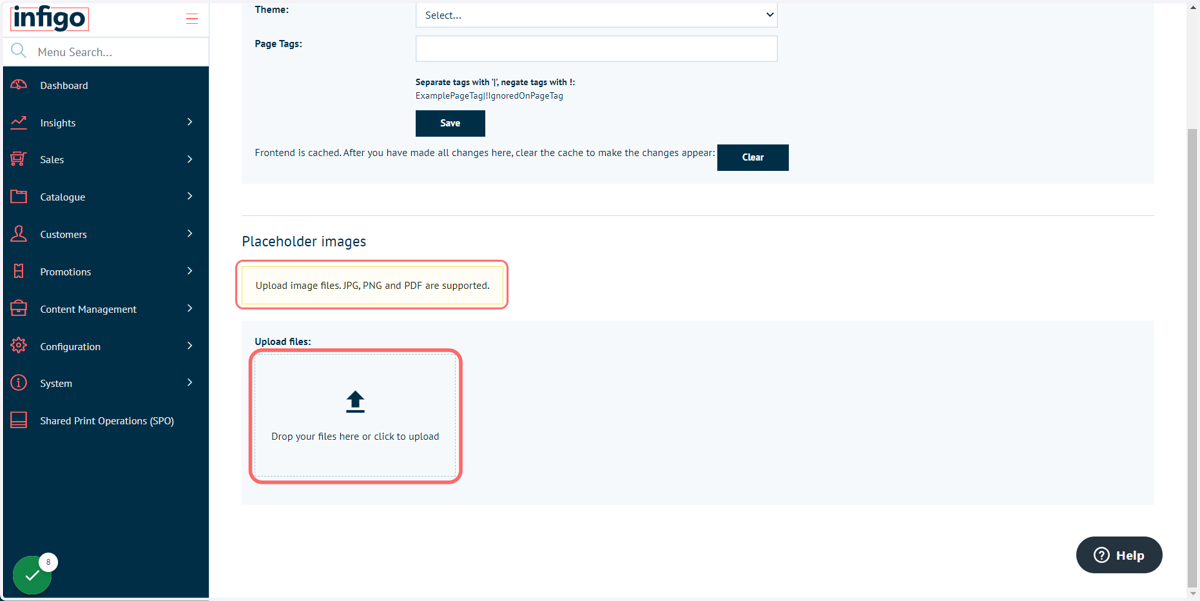This screenshot has width=1200, height=601.
Task: Open the Dashboard menu item
Action: [105, 85]
